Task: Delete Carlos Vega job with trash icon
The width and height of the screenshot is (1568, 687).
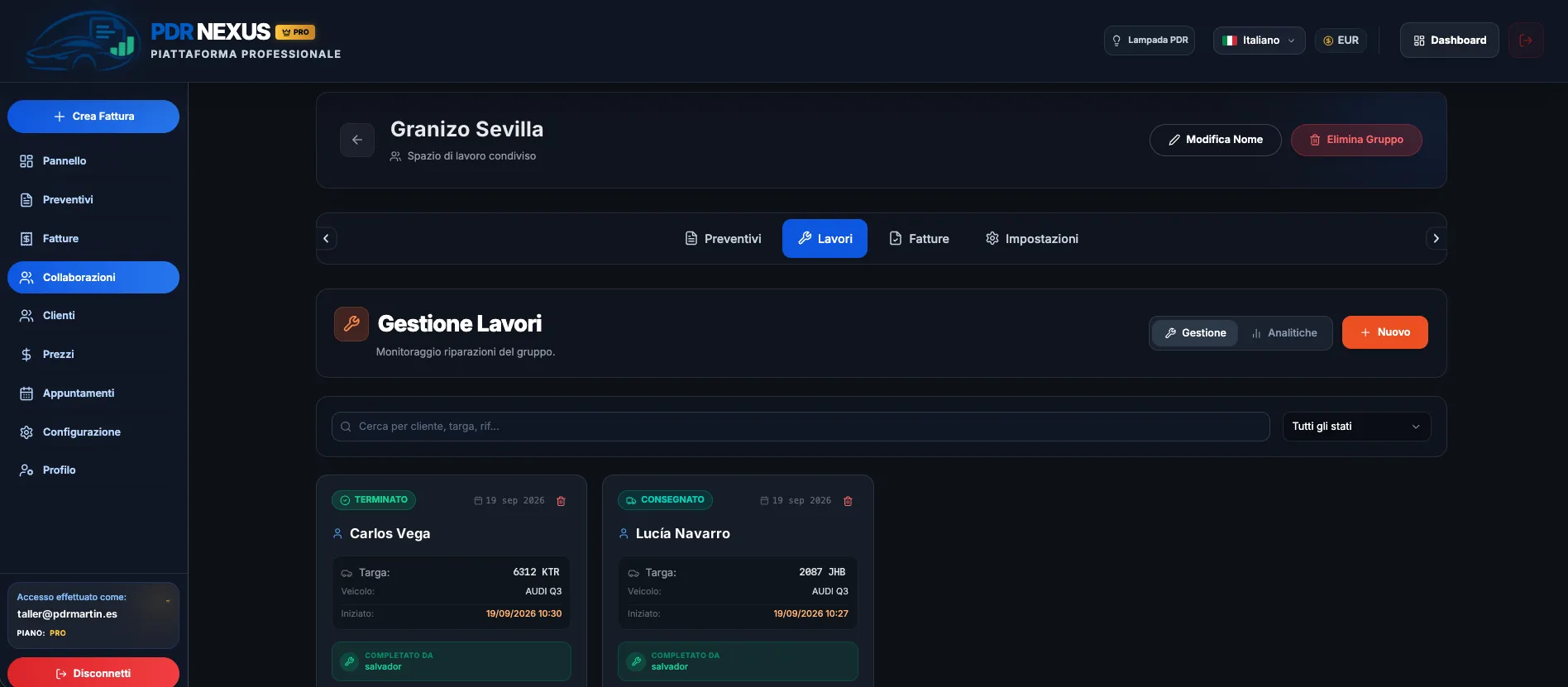Action: pyautogui.click(x=562, y=501)
